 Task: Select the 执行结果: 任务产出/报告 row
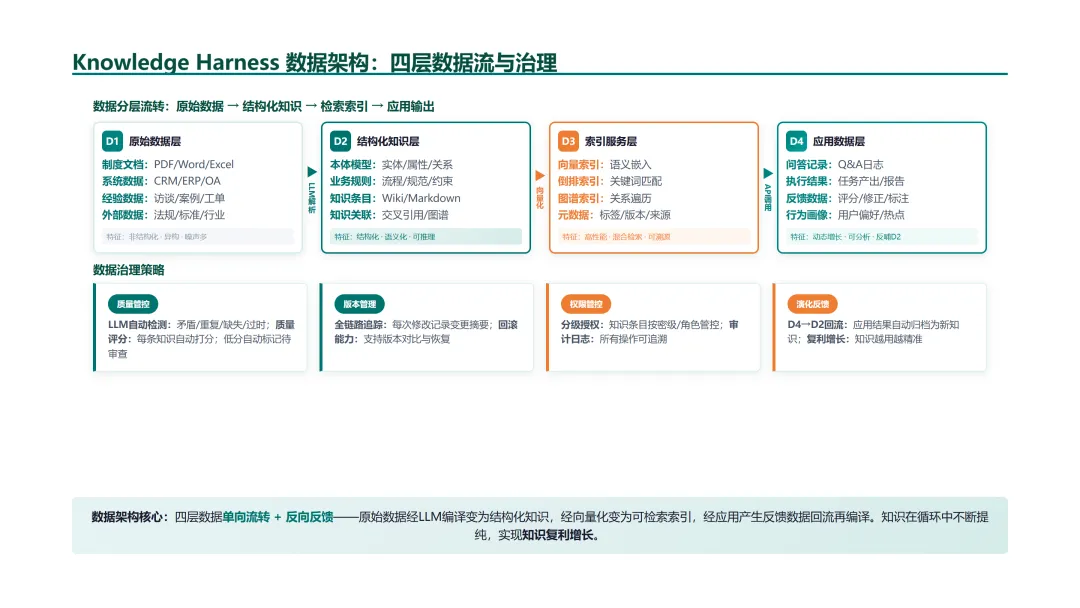tap(845, 181)
